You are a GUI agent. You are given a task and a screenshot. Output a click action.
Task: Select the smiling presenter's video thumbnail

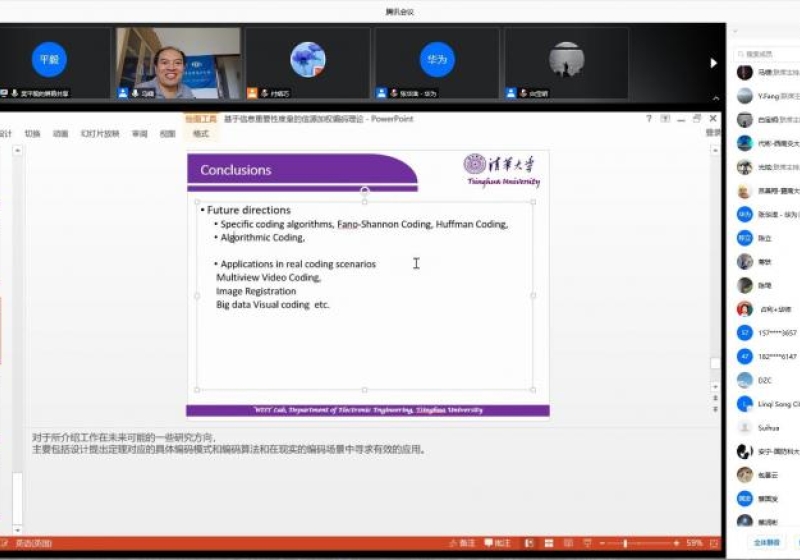coord(178,62)
